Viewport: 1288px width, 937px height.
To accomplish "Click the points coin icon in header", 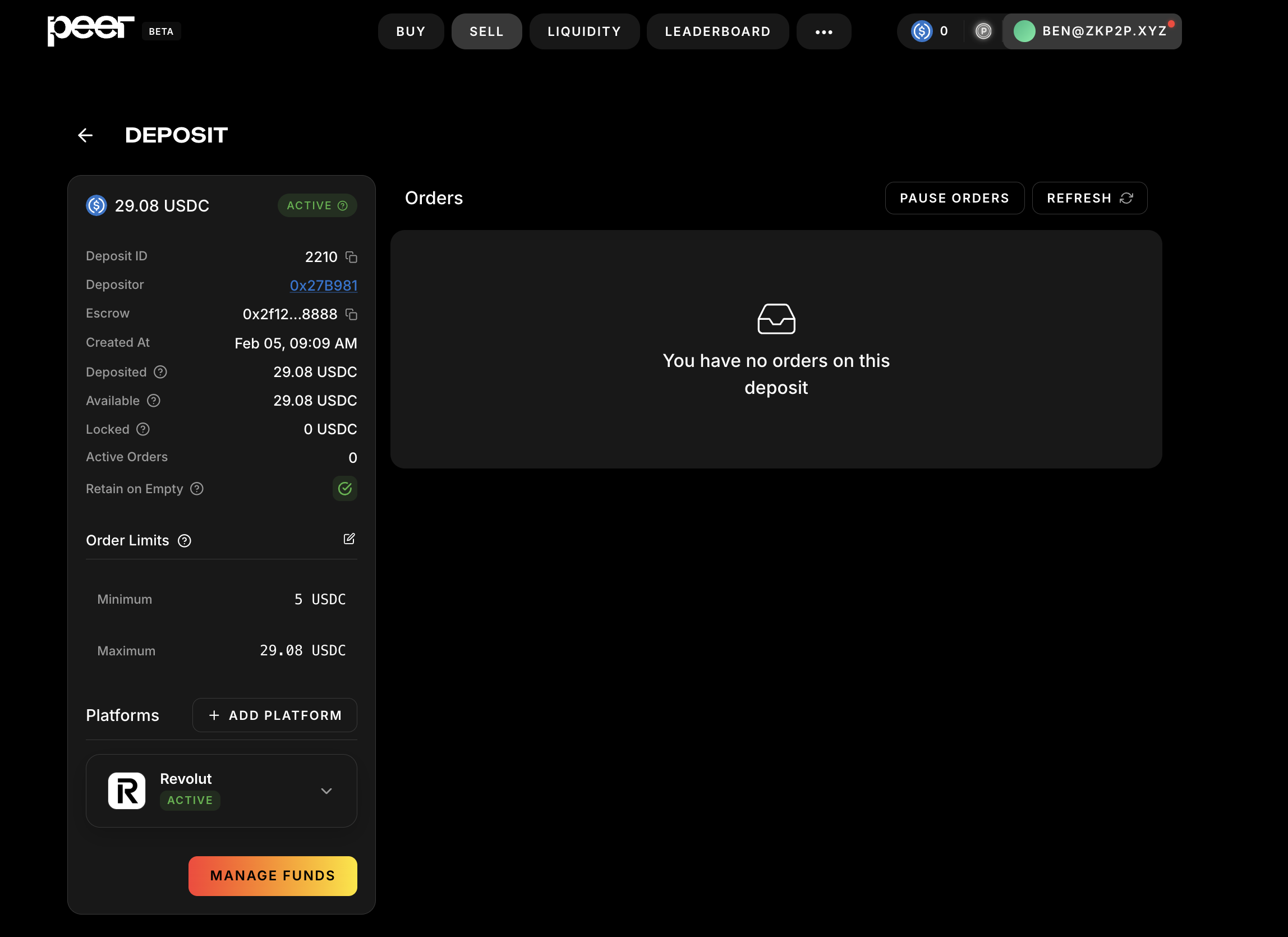I will (983, 31).
